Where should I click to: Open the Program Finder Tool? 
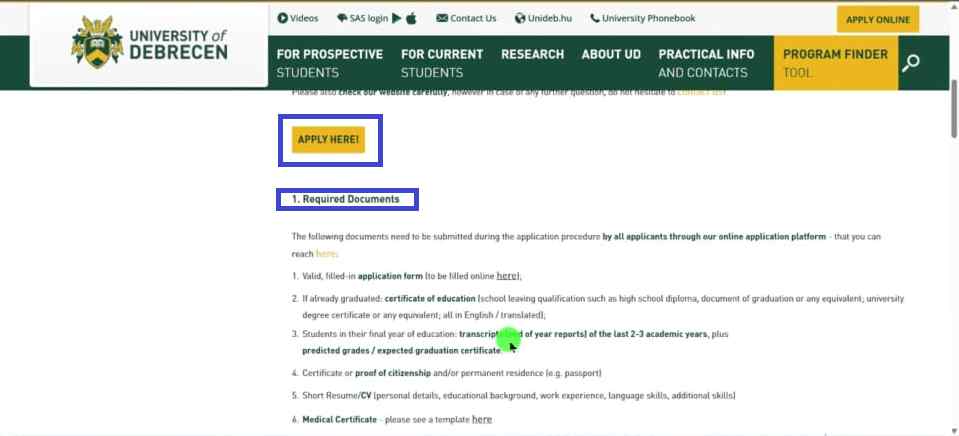pyautogui.click(x=834, y=63)
